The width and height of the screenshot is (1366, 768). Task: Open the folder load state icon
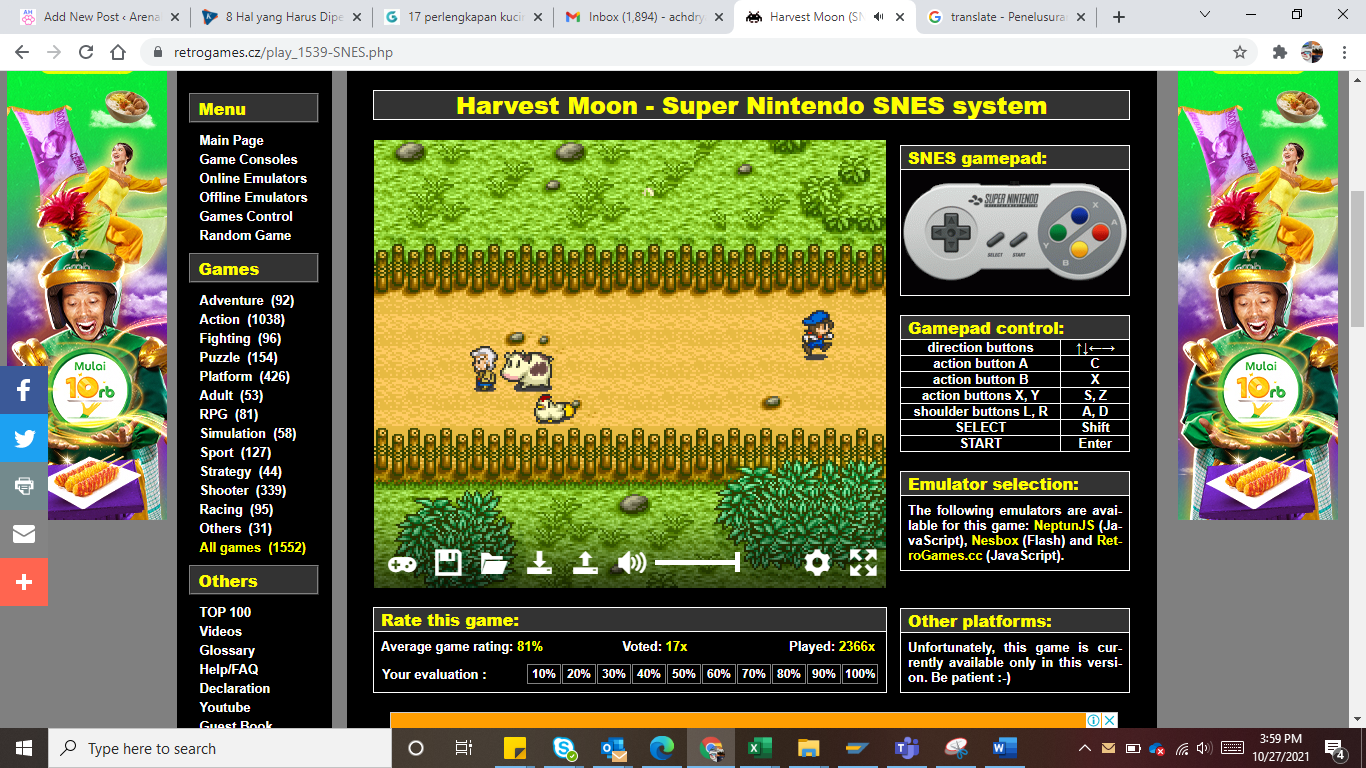(x=494, y=563)
